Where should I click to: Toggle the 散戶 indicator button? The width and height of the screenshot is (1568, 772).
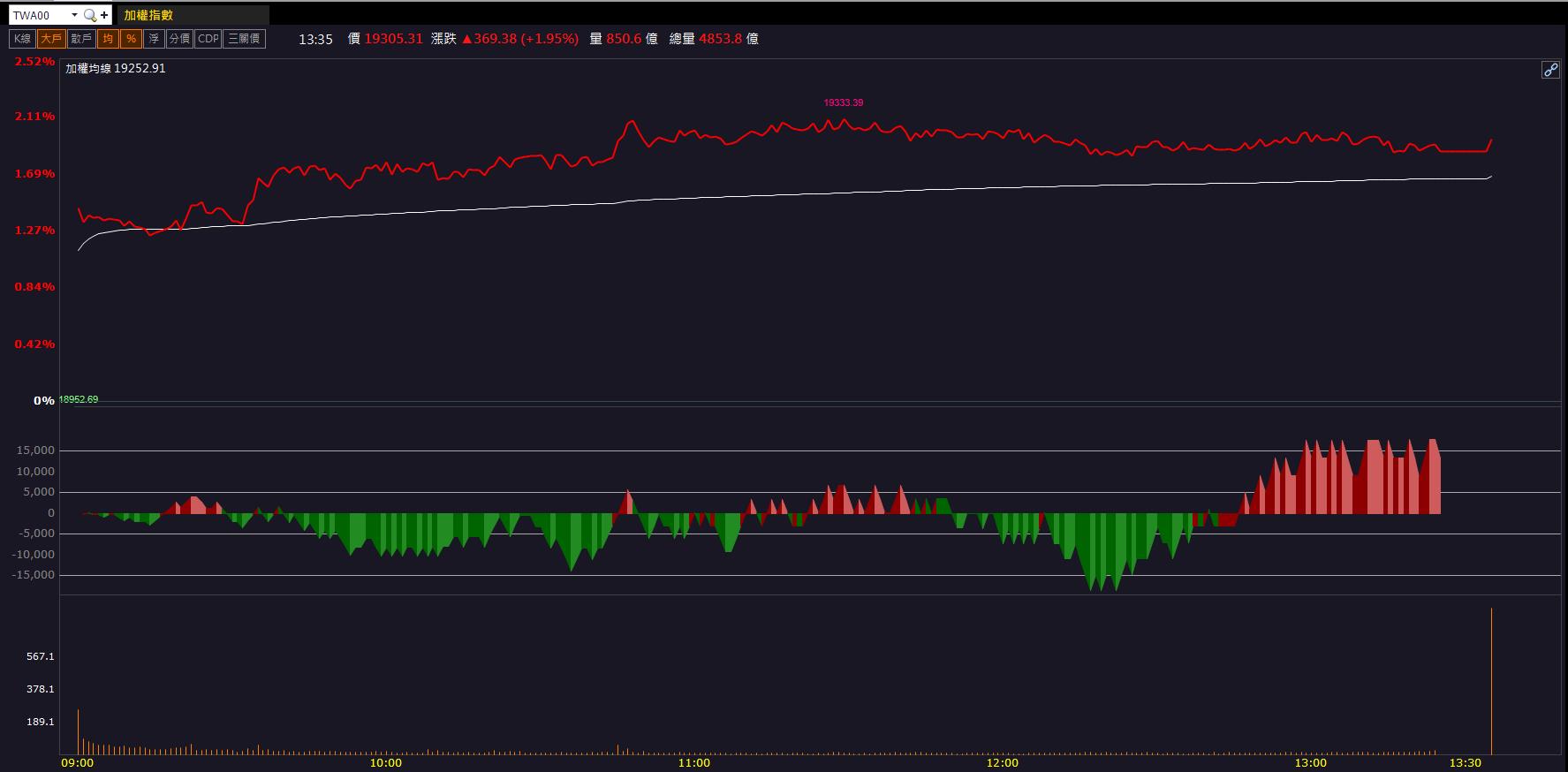tap(81, 39)
